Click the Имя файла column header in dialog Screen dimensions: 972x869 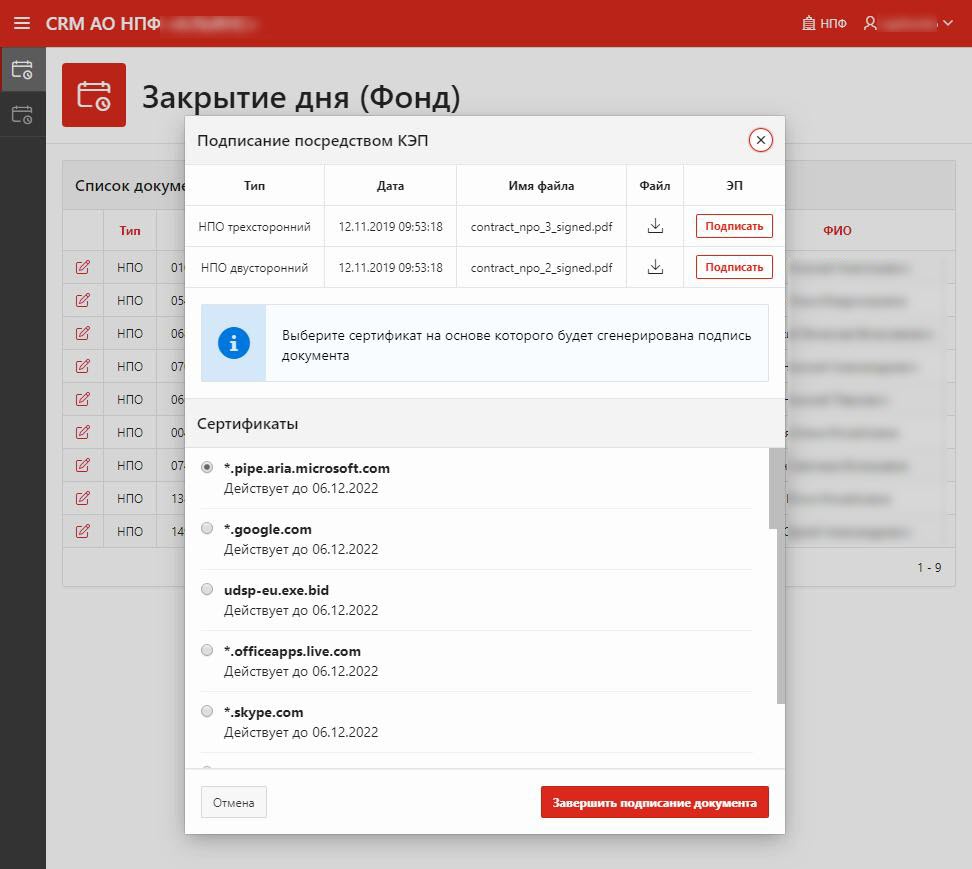click(x=541, y=185)
